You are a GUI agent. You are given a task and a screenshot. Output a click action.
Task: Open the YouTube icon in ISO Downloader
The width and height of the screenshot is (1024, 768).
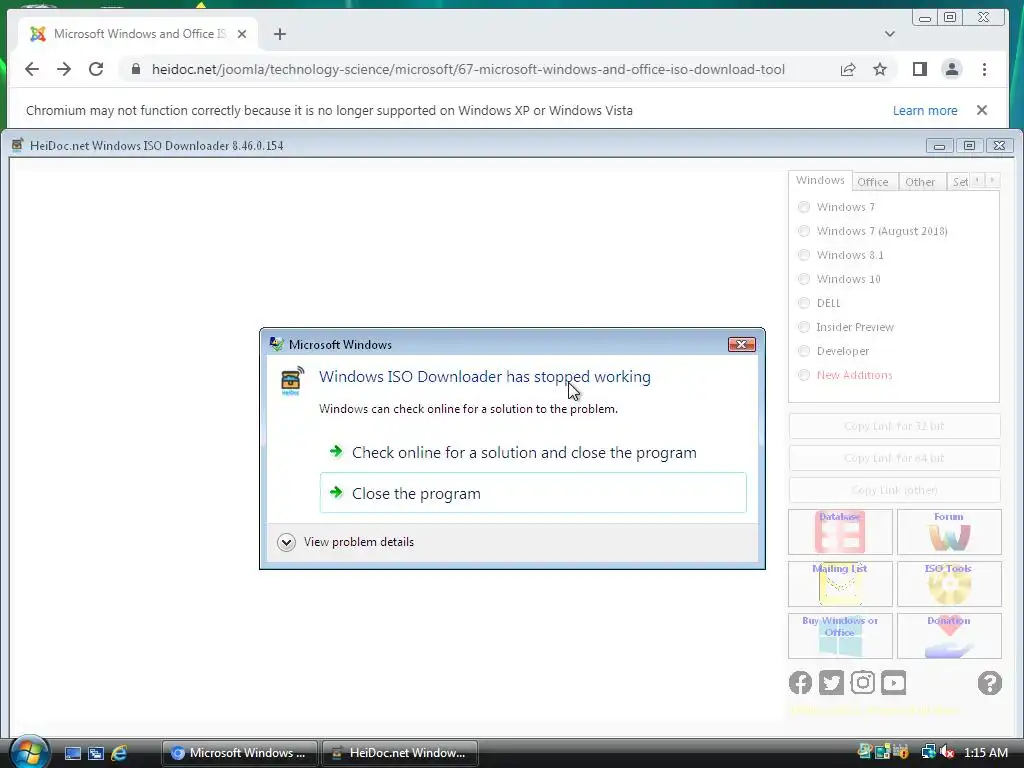point(893,682)
